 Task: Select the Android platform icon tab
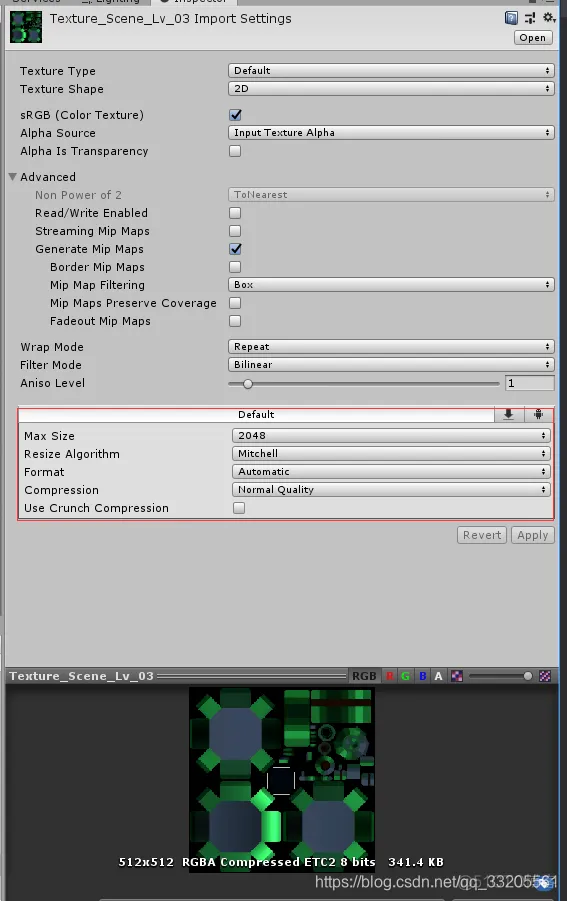coord(538,414)
